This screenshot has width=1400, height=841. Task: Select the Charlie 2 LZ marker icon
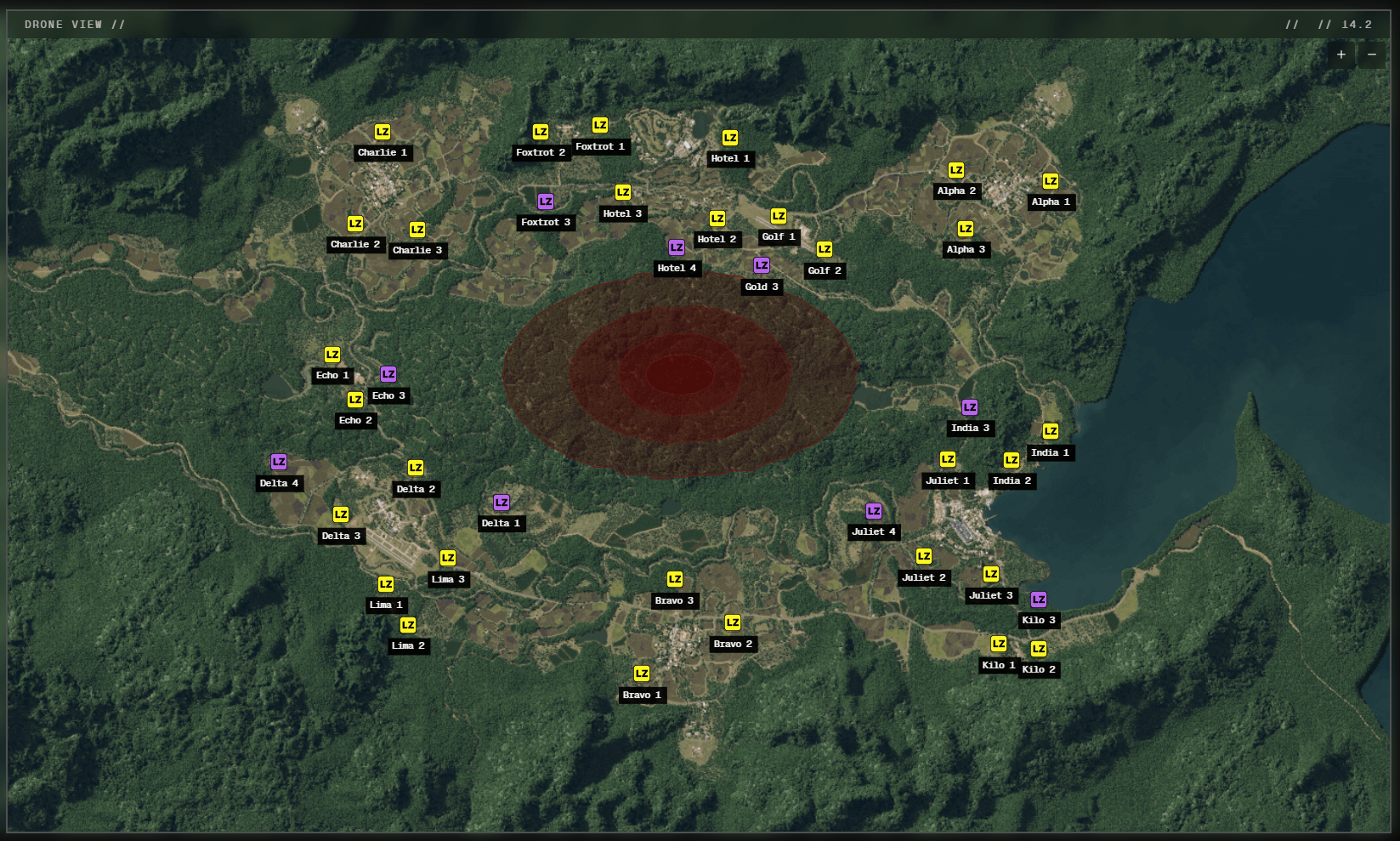pos(355,224)
